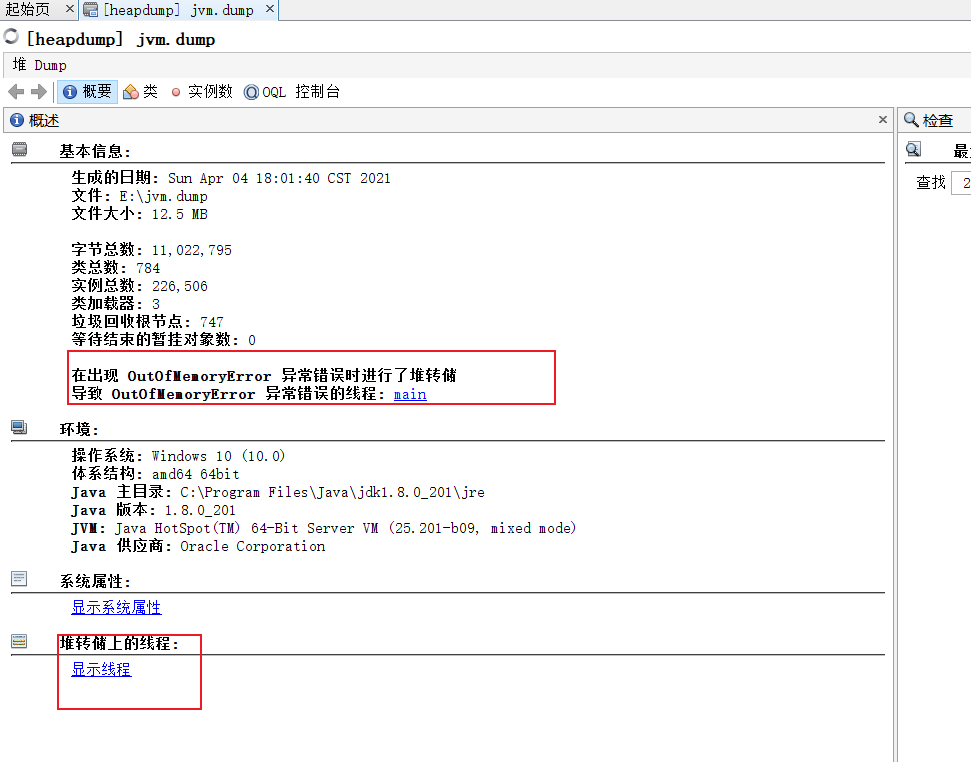The width and height of the screenshot is (971, 762).
Task: Click the JVM HotSpot 64-Bit Server VM text
Action: point(346,528)
